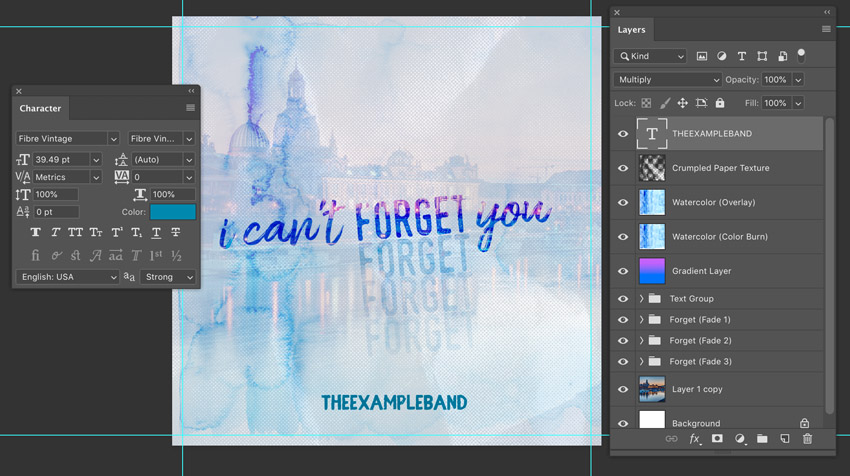
Task: Filter layers by smart objects icon
Action: coord(782,56)
